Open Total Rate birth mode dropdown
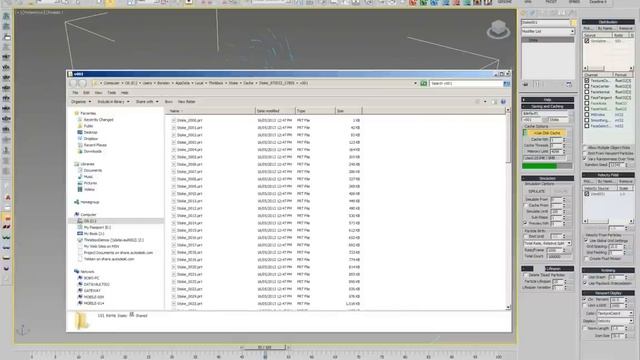Image resolution: width=640 pixels, height=360 pixels. (x=547, y=243)
